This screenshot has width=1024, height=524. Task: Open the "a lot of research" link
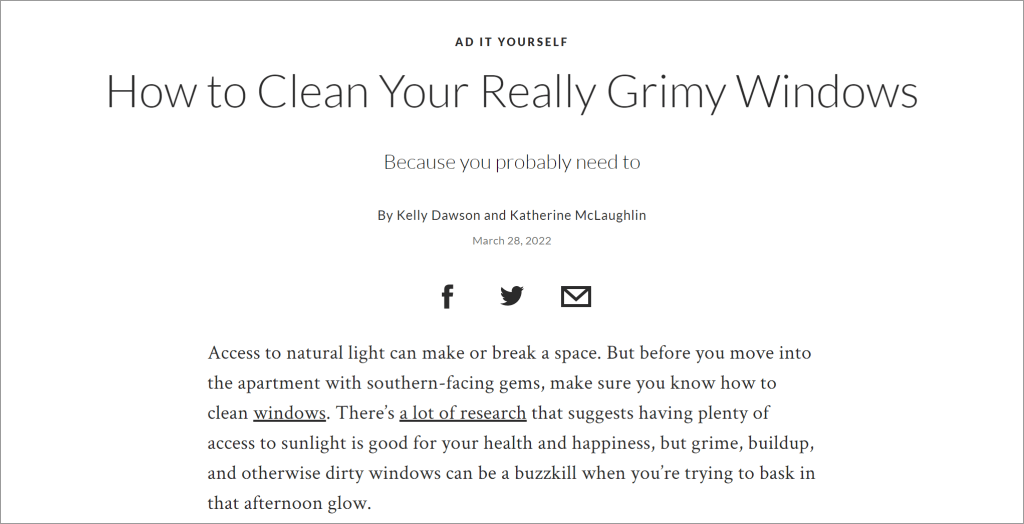click(x=462, y=413)
